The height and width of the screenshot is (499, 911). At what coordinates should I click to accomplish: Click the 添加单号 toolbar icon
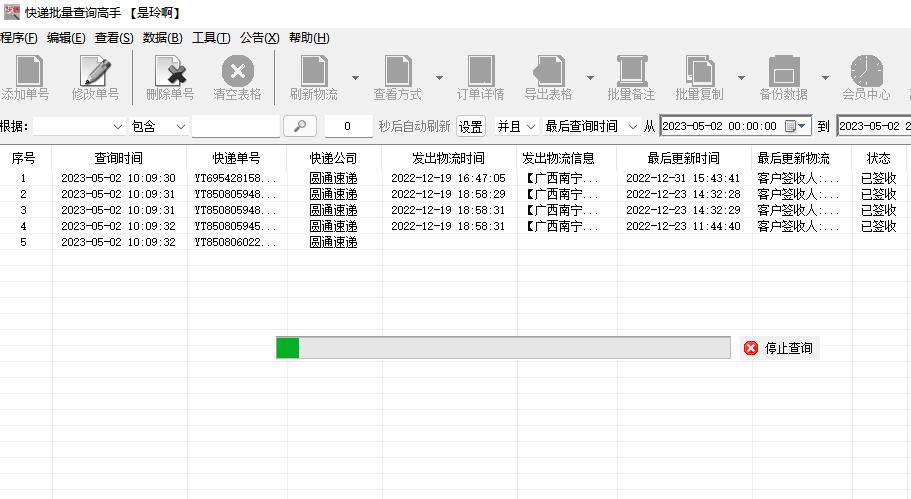coord(28,71)
